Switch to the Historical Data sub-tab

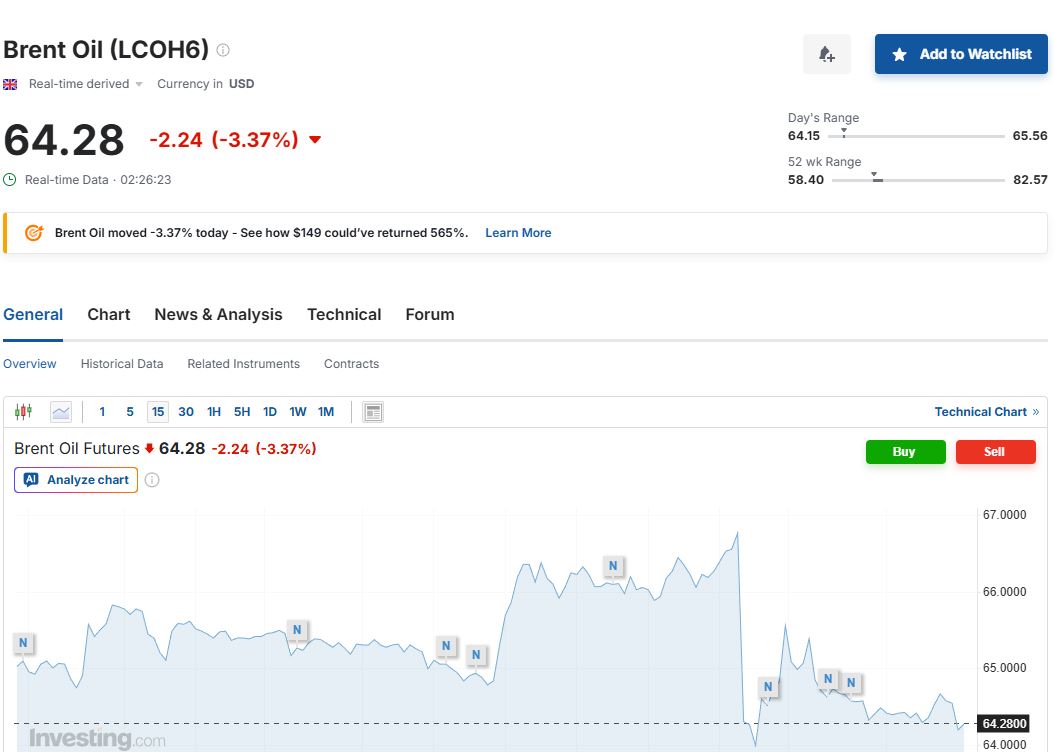pyautogui.click(x=122, y=364)
